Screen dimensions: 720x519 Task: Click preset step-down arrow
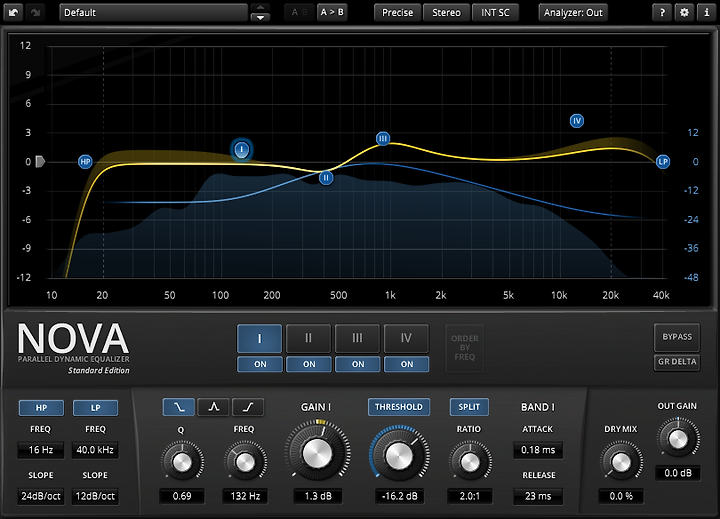pos(260,17)
